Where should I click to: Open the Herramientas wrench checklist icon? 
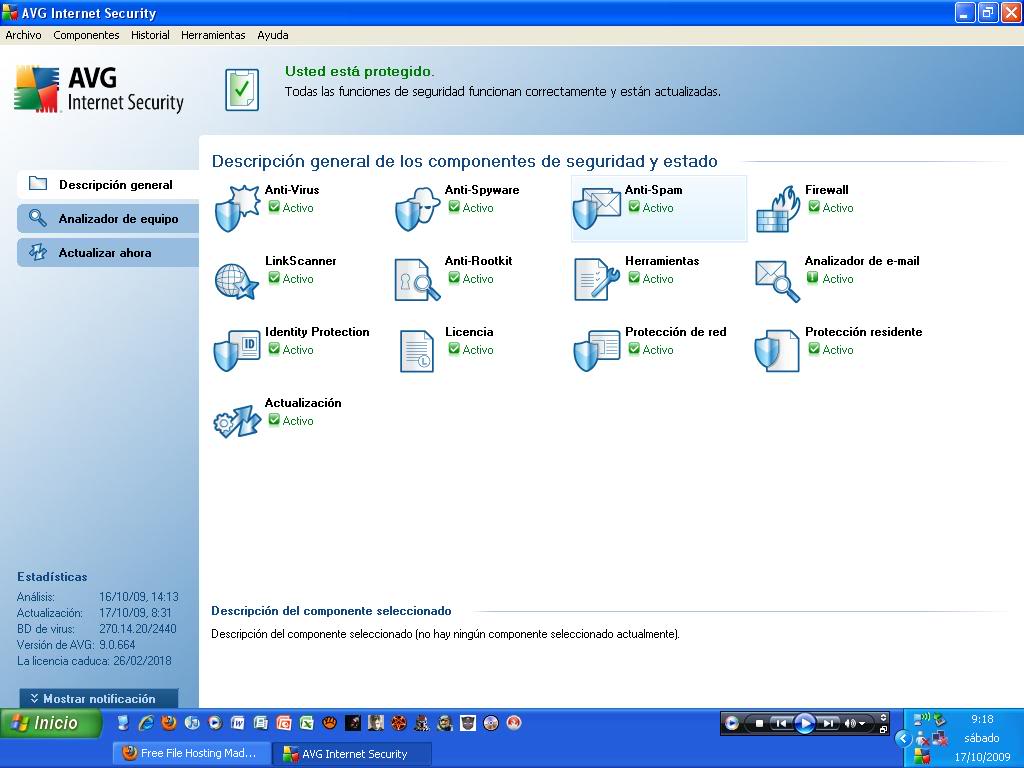coord(596,280)
